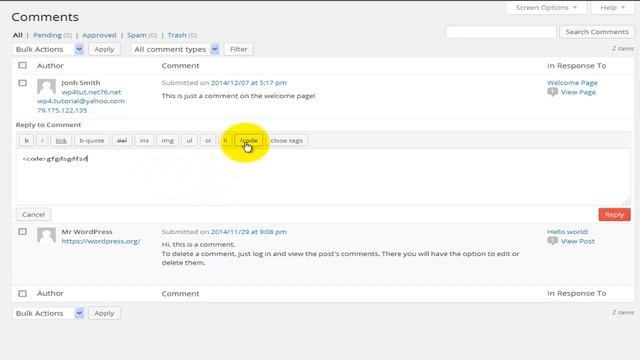The image size is (640, 360).
Task: Filter by Trash comments
Action: pyautogui.click(x=177, y=35)
